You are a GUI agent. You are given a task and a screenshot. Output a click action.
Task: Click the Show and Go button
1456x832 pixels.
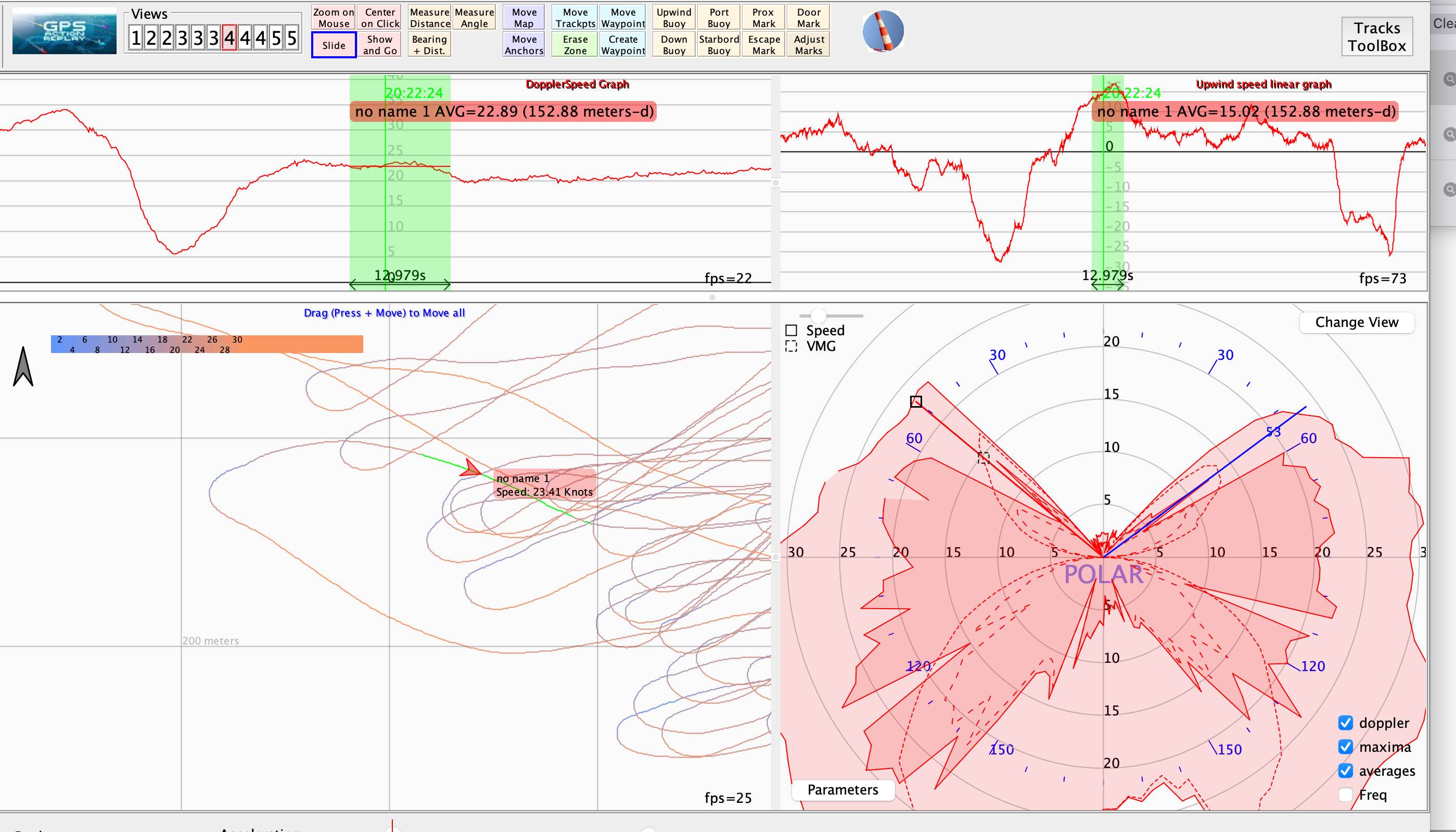point(380,45)
